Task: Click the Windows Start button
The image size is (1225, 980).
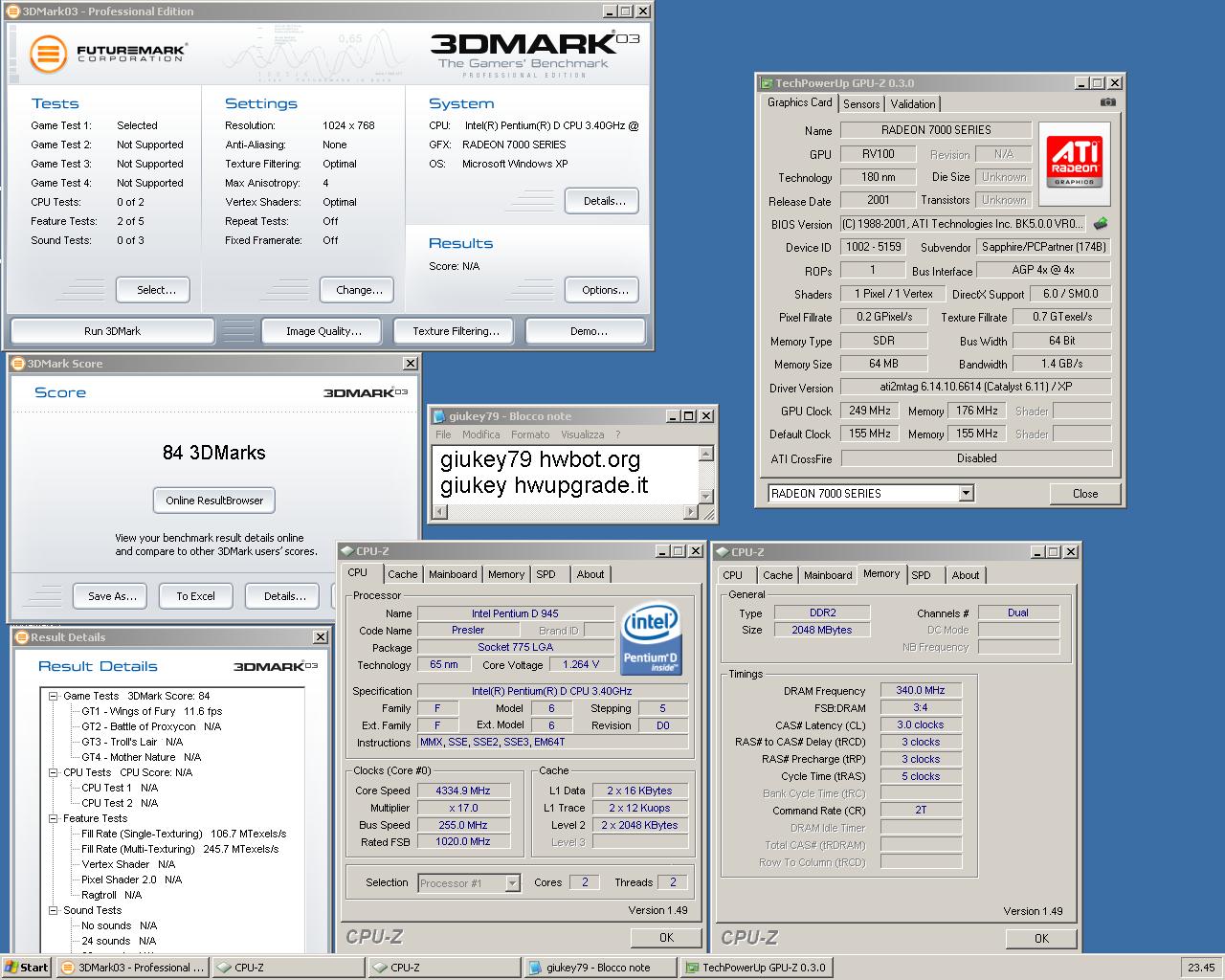Action: point(27,967)
